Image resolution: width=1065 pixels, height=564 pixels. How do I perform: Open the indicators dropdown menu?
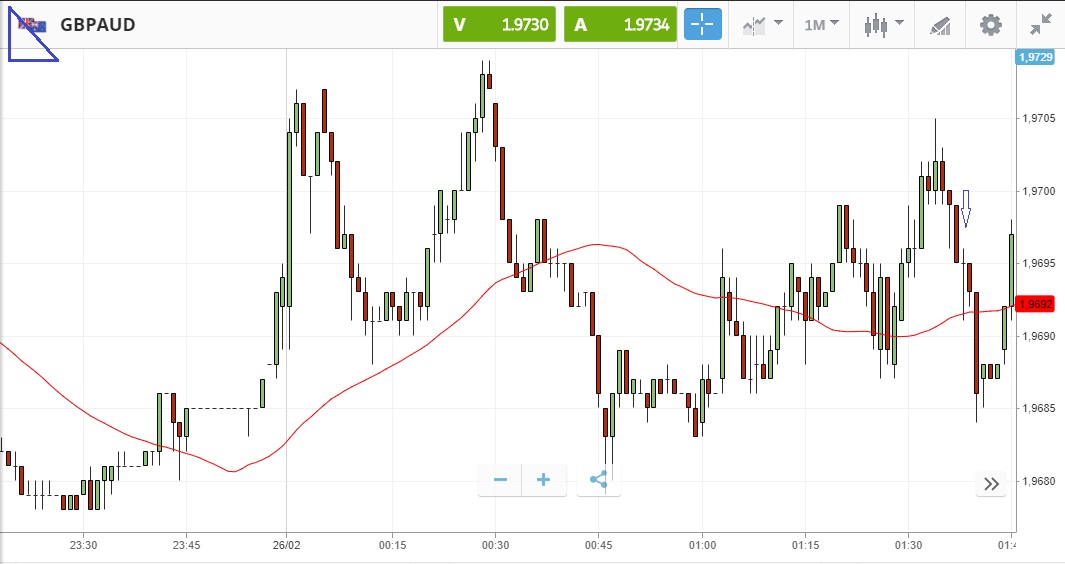762,25
